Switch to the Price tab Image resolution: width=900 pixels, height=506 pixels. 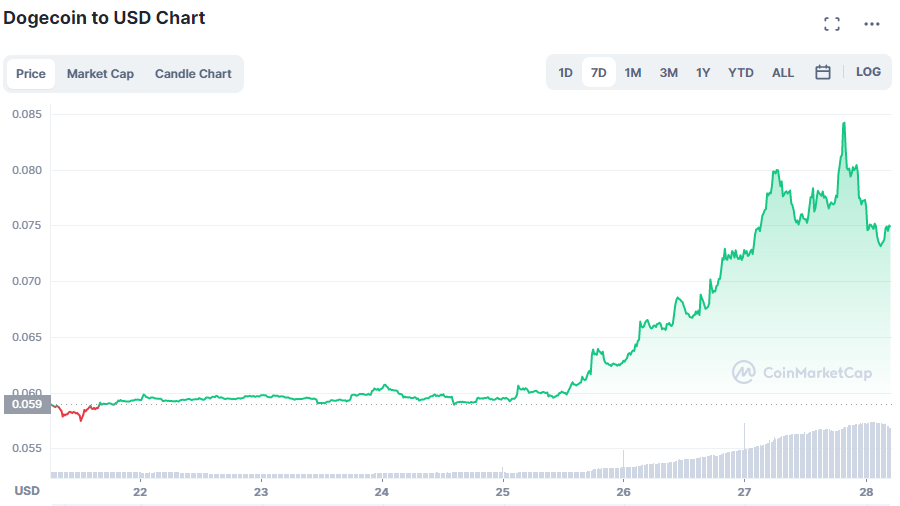[x=31, y=74]
